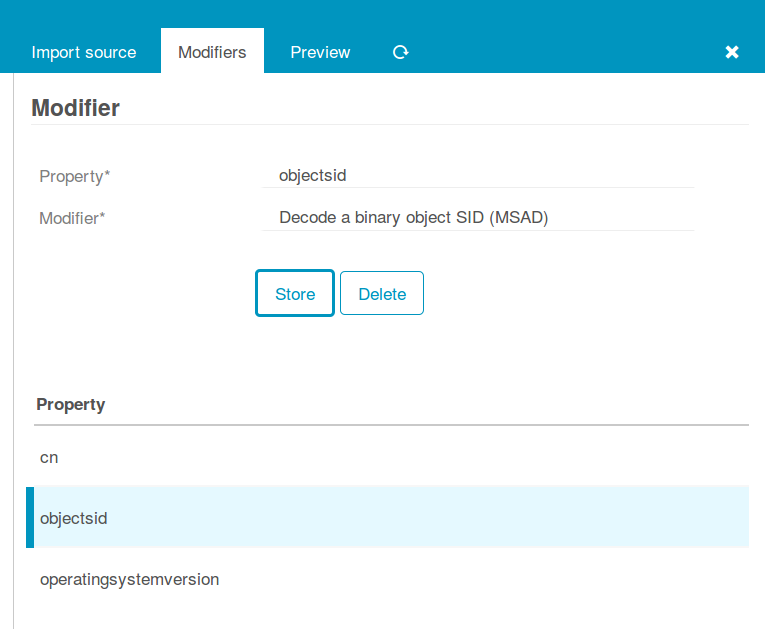Click the Property* form label
This screenshot has width=765, height=629.
point(75,176)
